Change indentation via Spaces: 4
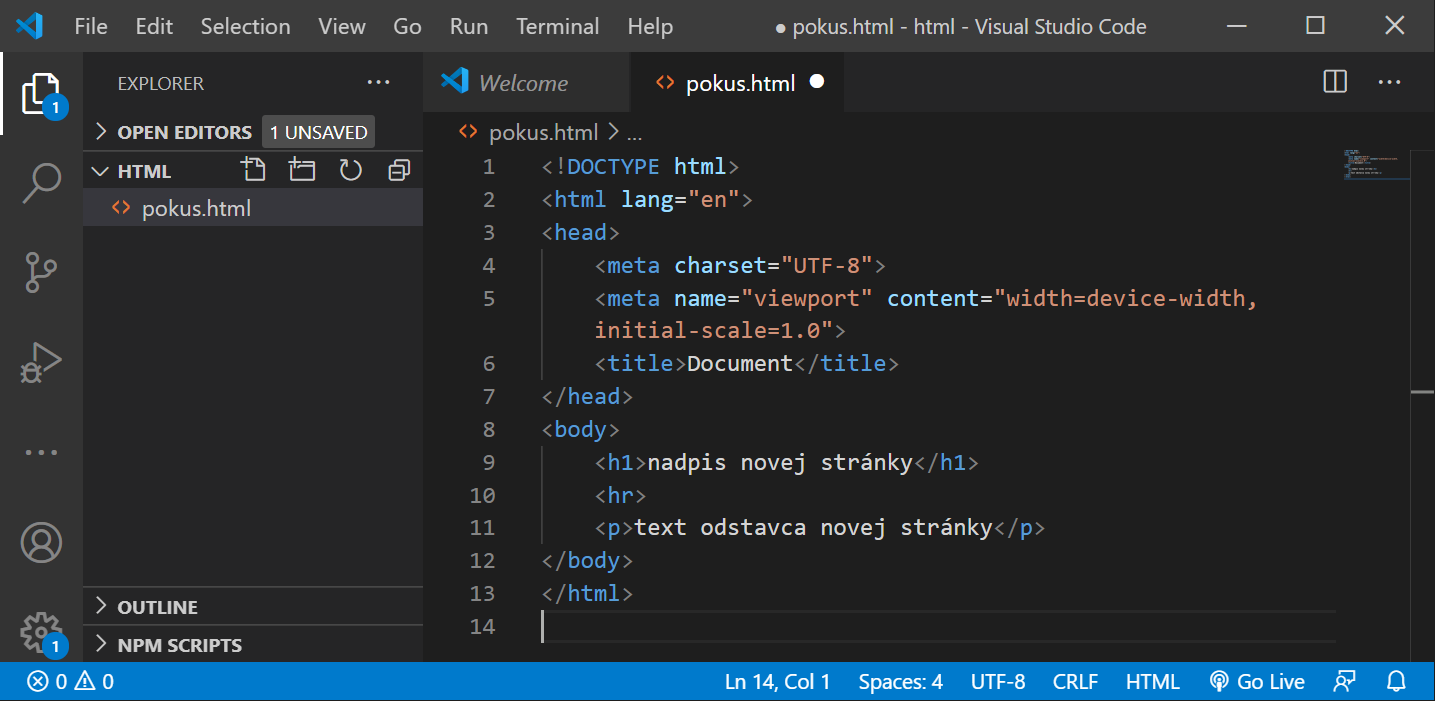 click(x=900, y=682)
